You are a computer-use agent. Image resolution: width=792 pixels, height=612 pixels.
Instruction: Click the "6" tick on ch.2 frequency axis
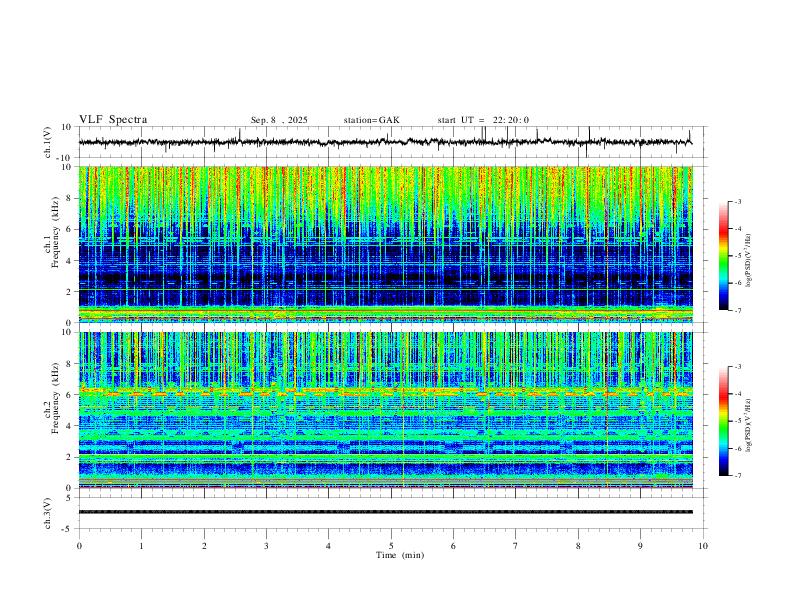[x=69, y=395]
